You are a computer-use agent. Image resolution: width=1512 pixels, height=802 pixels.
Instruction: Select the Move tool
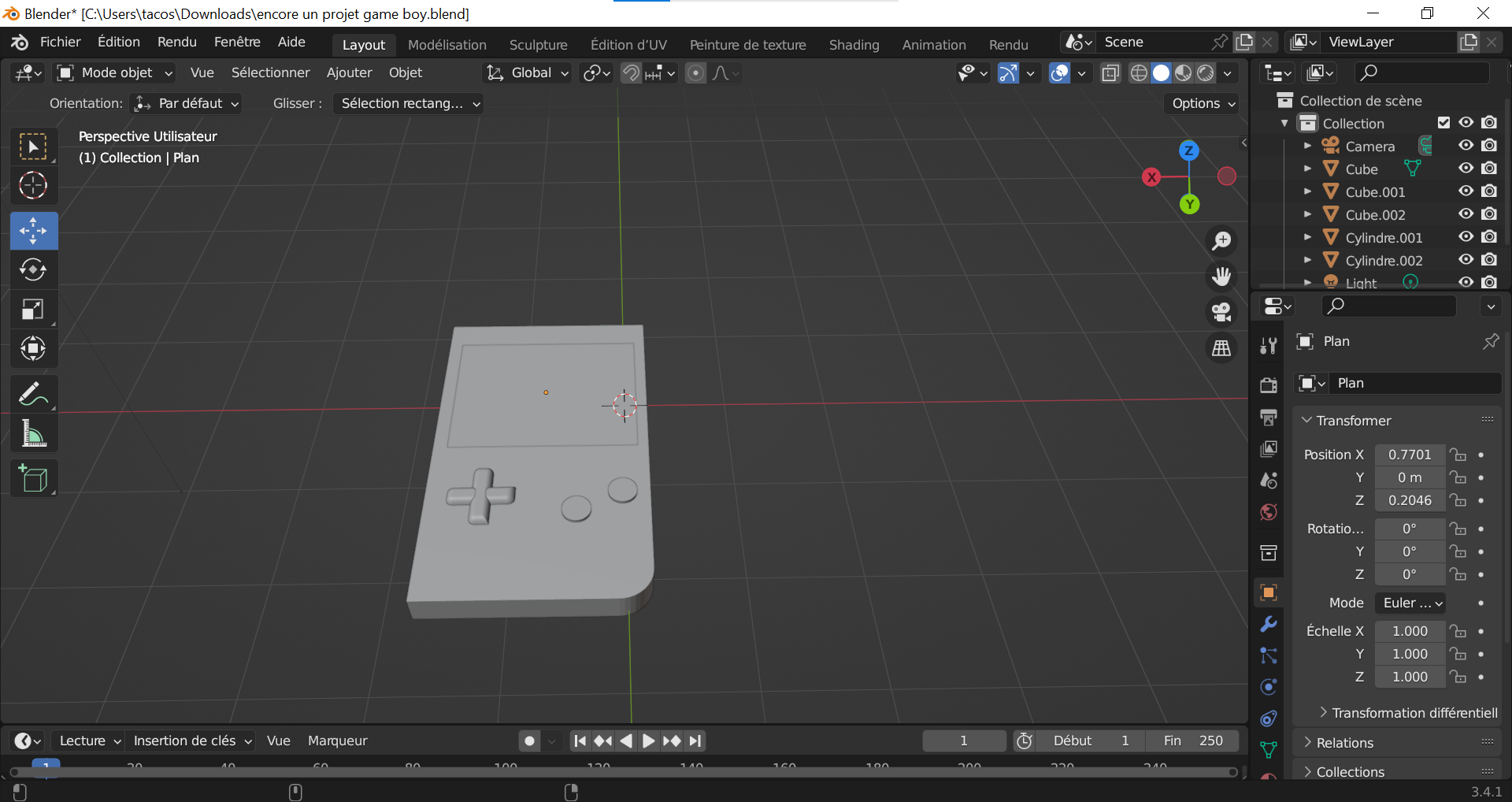point(33,230)
